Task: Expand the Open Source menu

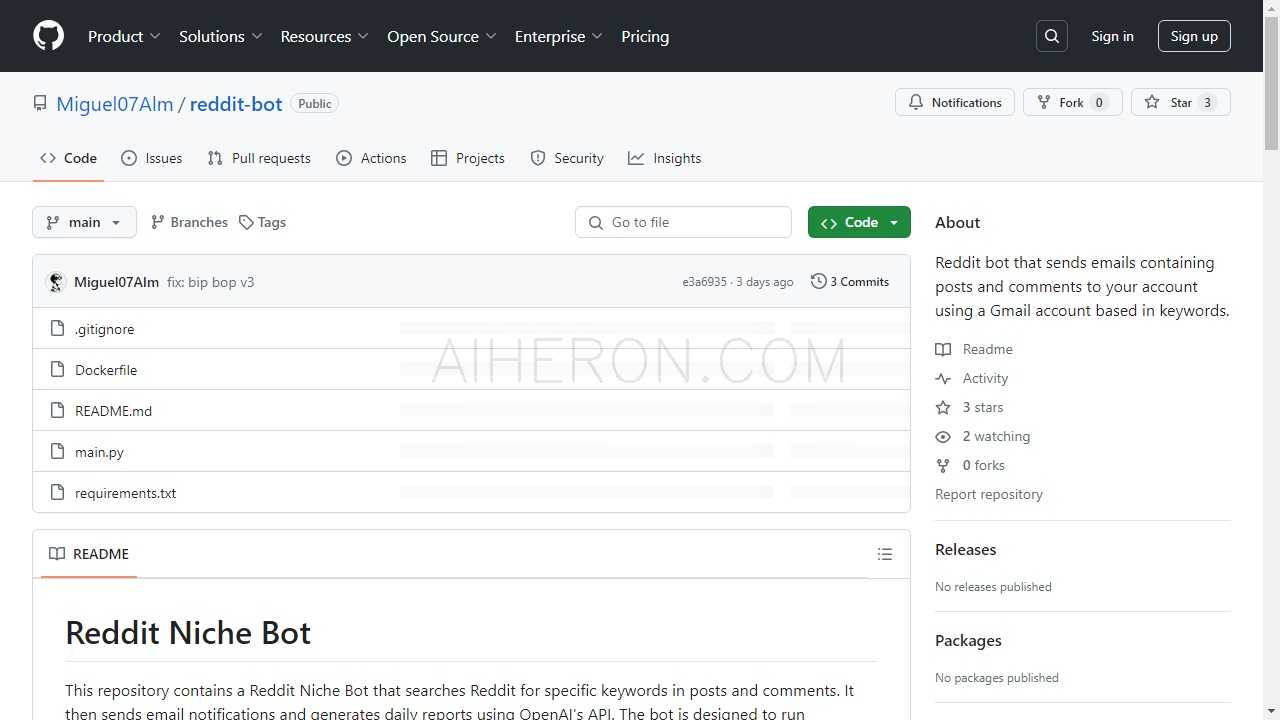Action: (441, 36)
